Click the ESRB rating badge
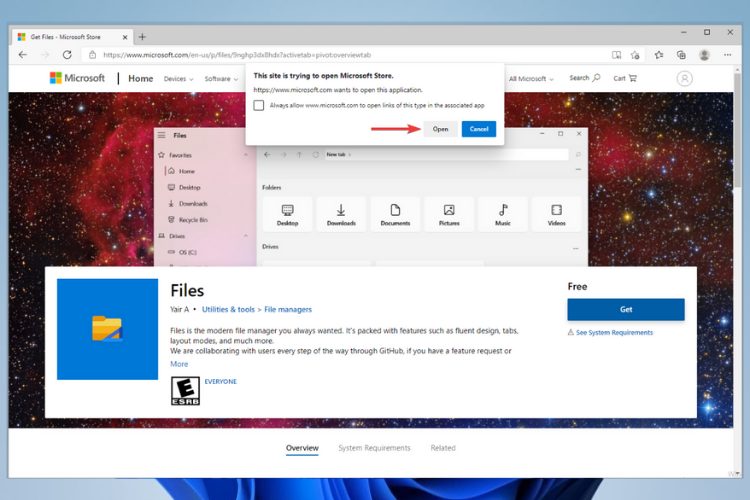 185,391
